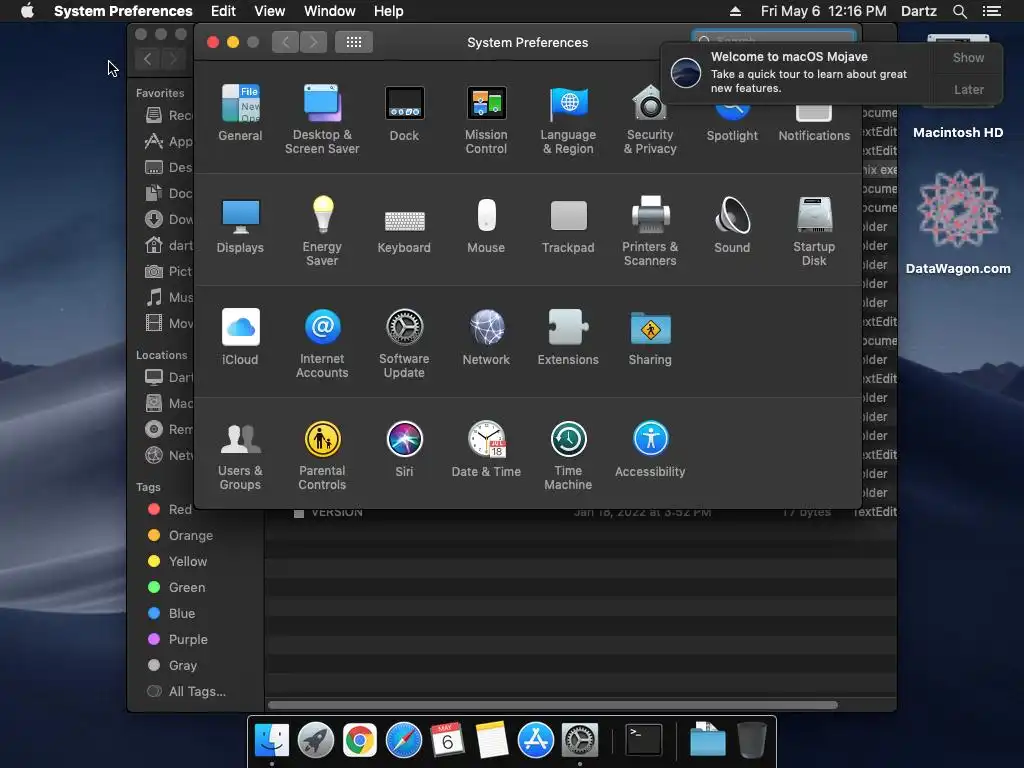
Task: Open Notification Center from menu bar
Action: (x=992, y=11)
